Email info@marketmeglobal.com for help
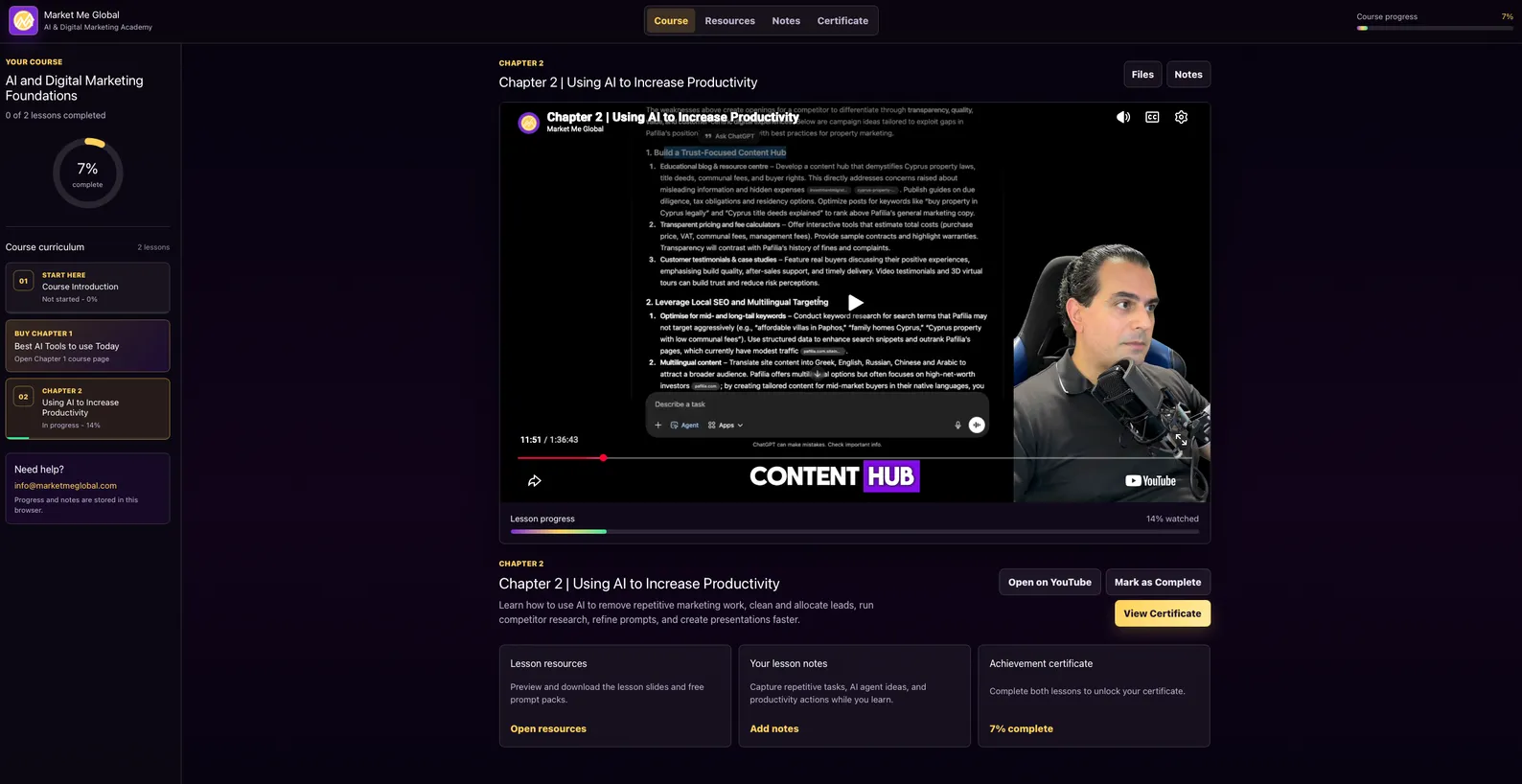Image resolution: width=1522 pixels, height=784 pixels. point(65,486)
